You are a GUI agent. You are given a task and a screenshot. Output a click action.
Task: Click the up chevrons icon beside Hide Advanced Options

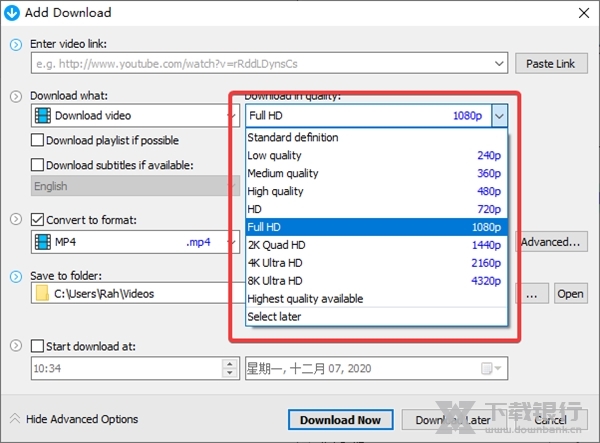[x=15, y=418]
